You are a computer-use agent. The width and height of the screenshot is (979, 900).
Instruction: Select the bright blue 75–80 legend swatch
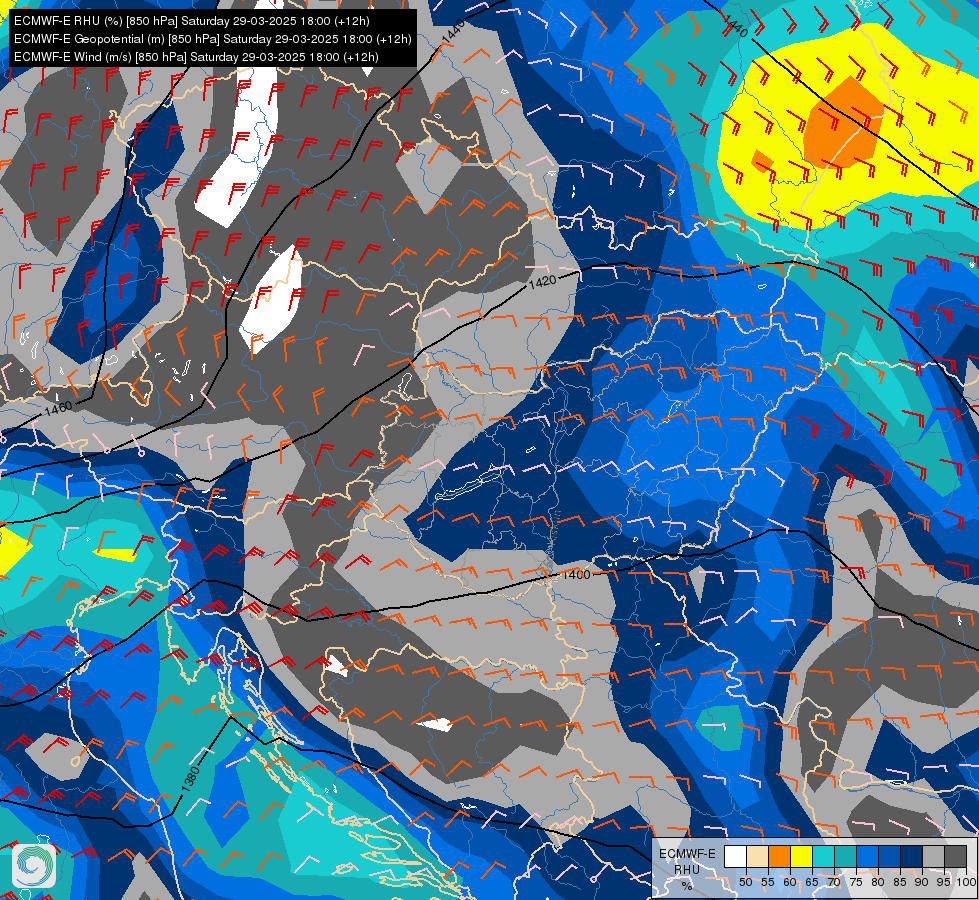867,856
